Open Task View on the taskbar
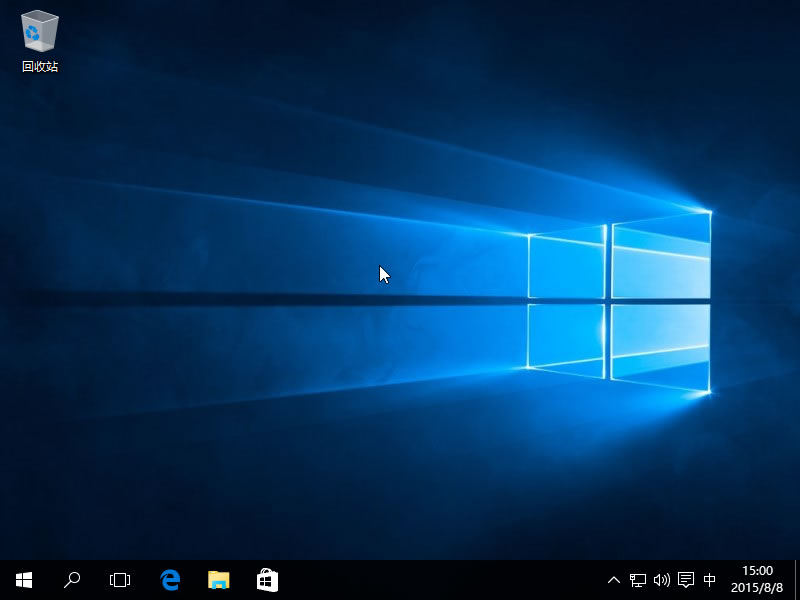 coord(120,580)
